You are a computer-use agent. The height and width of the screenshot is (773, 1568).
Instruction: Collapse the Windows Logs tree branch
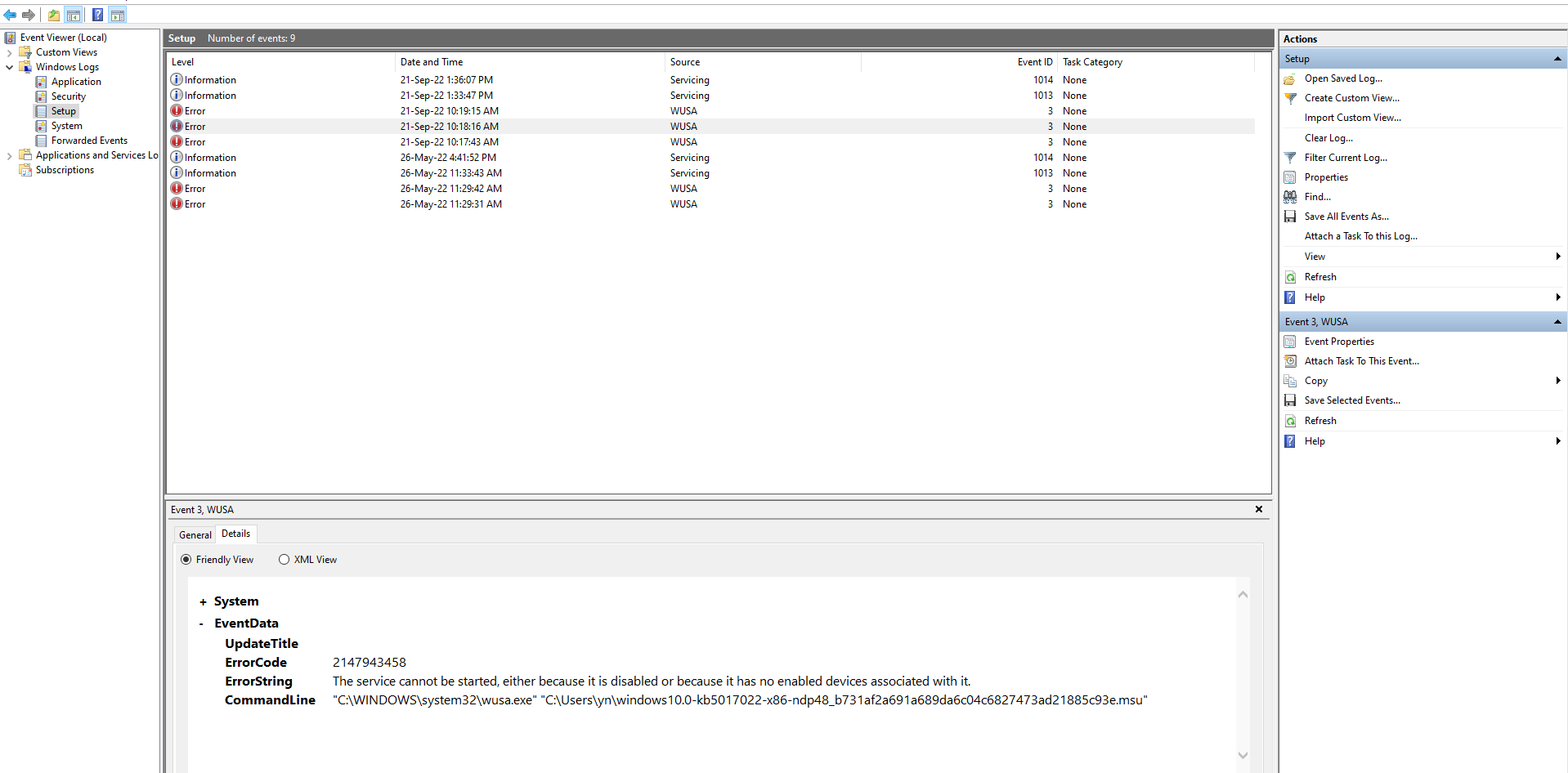[9, 67]
